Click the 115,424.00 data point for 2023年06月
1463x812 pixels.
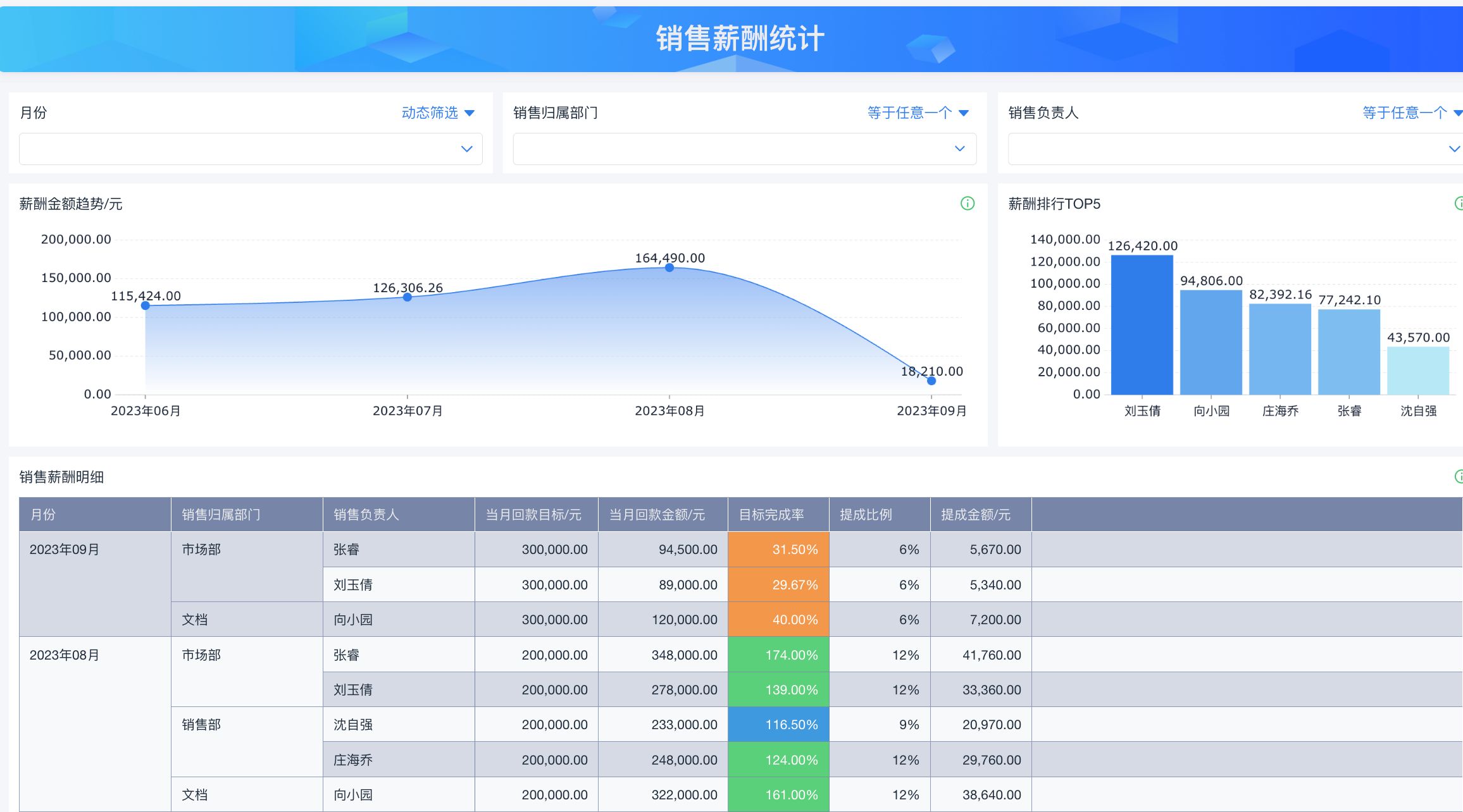[146, 305]
